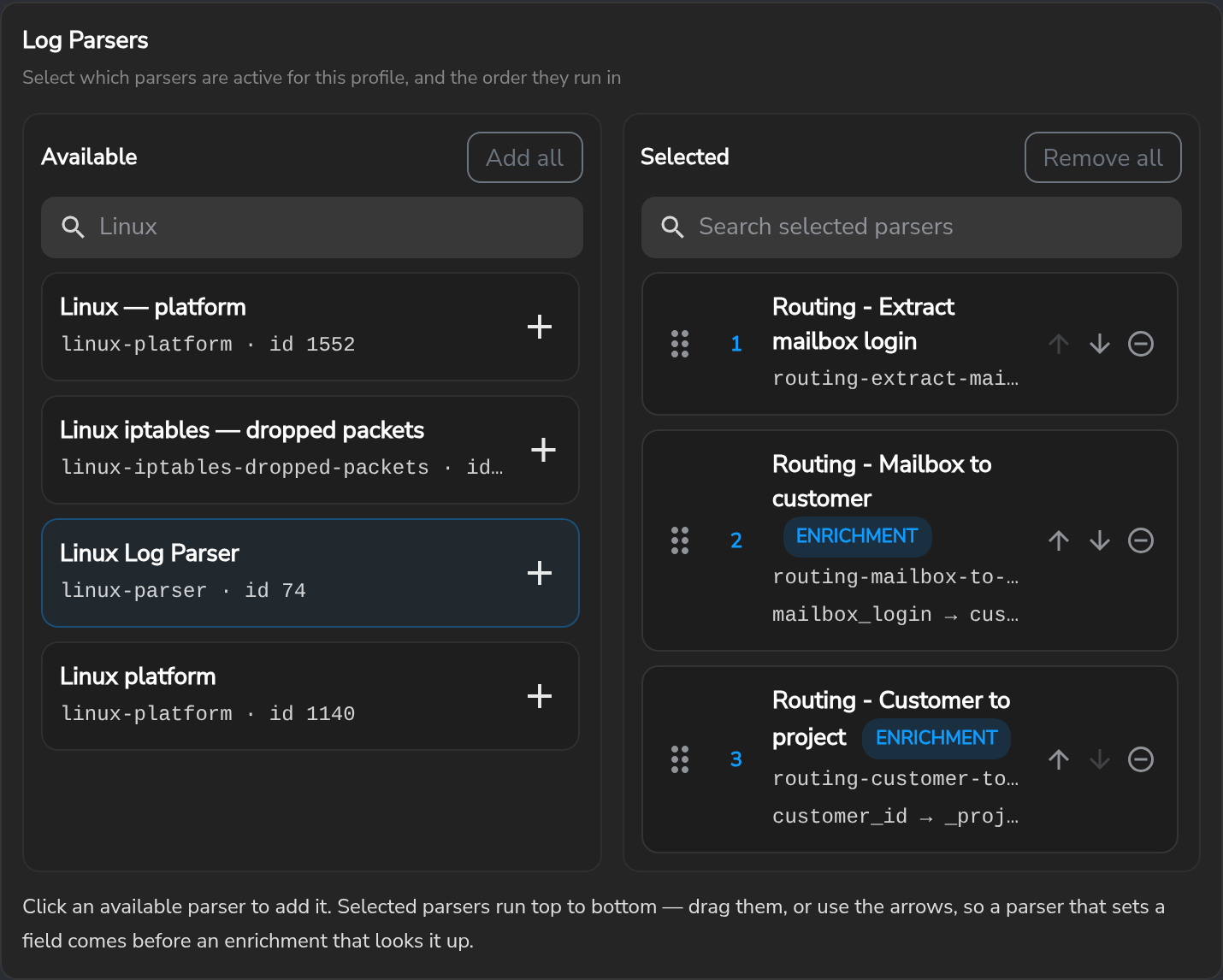Click the Available search magnifier icon
The image size is (1223, 980).
74,227
